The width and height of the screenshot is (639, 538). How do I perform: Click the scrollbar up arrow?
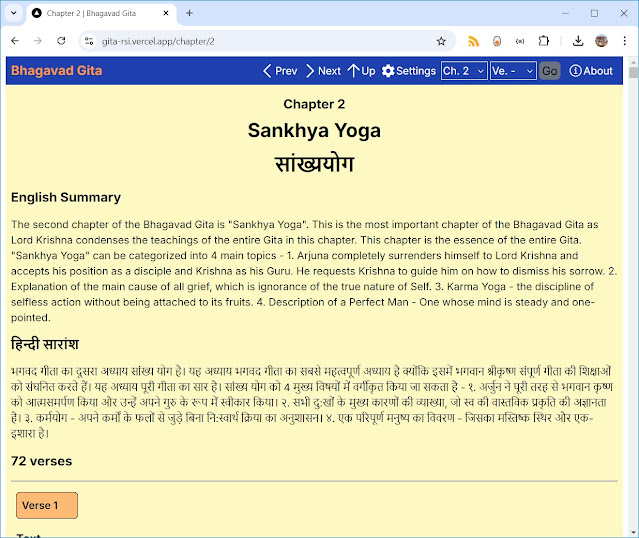click(x=633, y=62)
